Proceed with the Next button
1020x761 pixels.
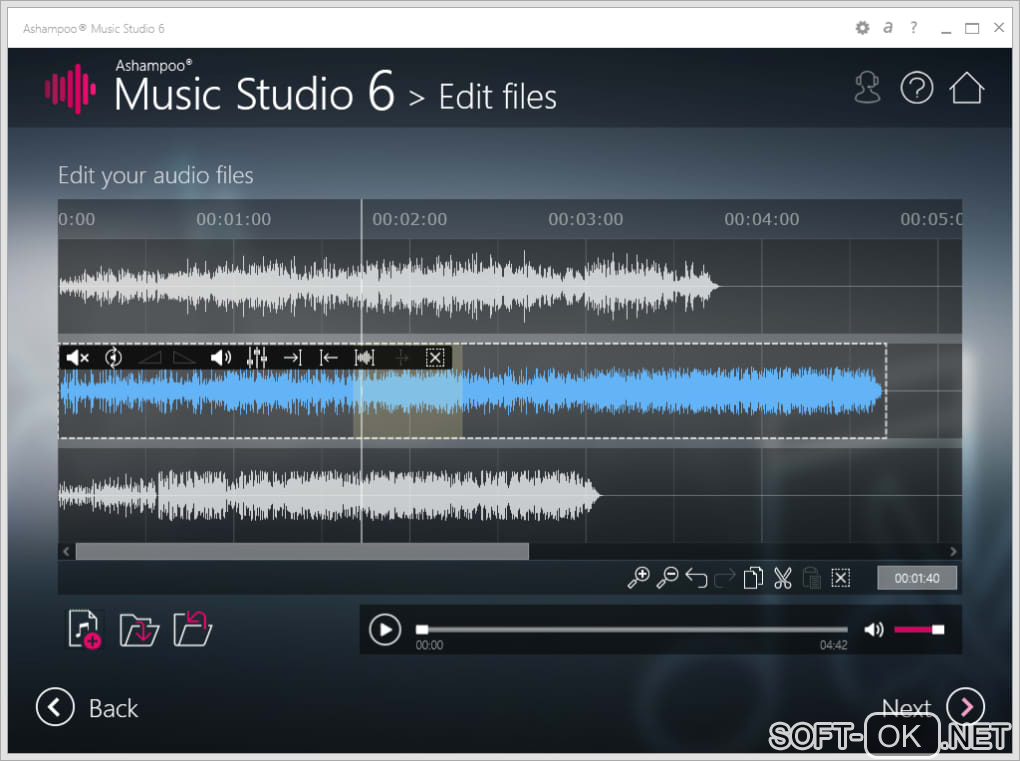point(933,706)
